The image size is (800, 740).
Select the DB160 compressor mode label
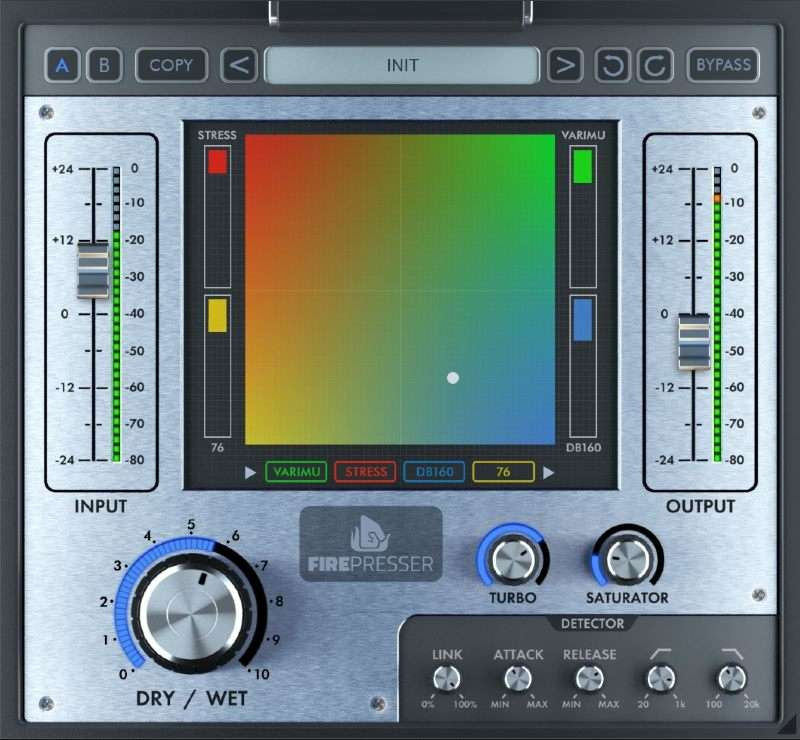434,471
